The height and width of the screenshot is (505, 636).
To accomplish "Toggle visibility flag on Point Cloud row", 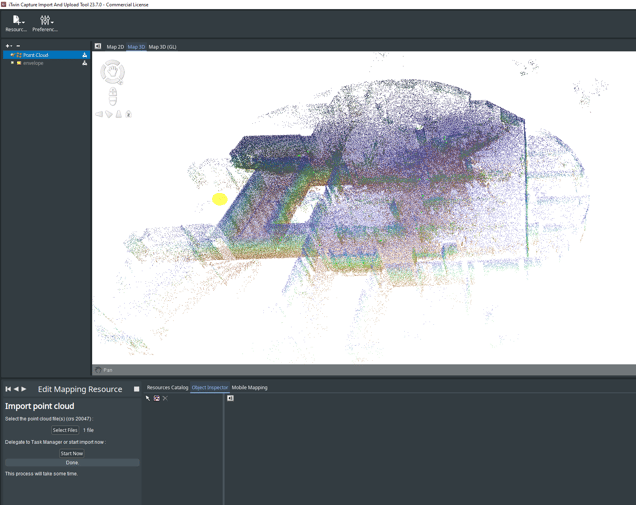I will [x=85, y=55].
